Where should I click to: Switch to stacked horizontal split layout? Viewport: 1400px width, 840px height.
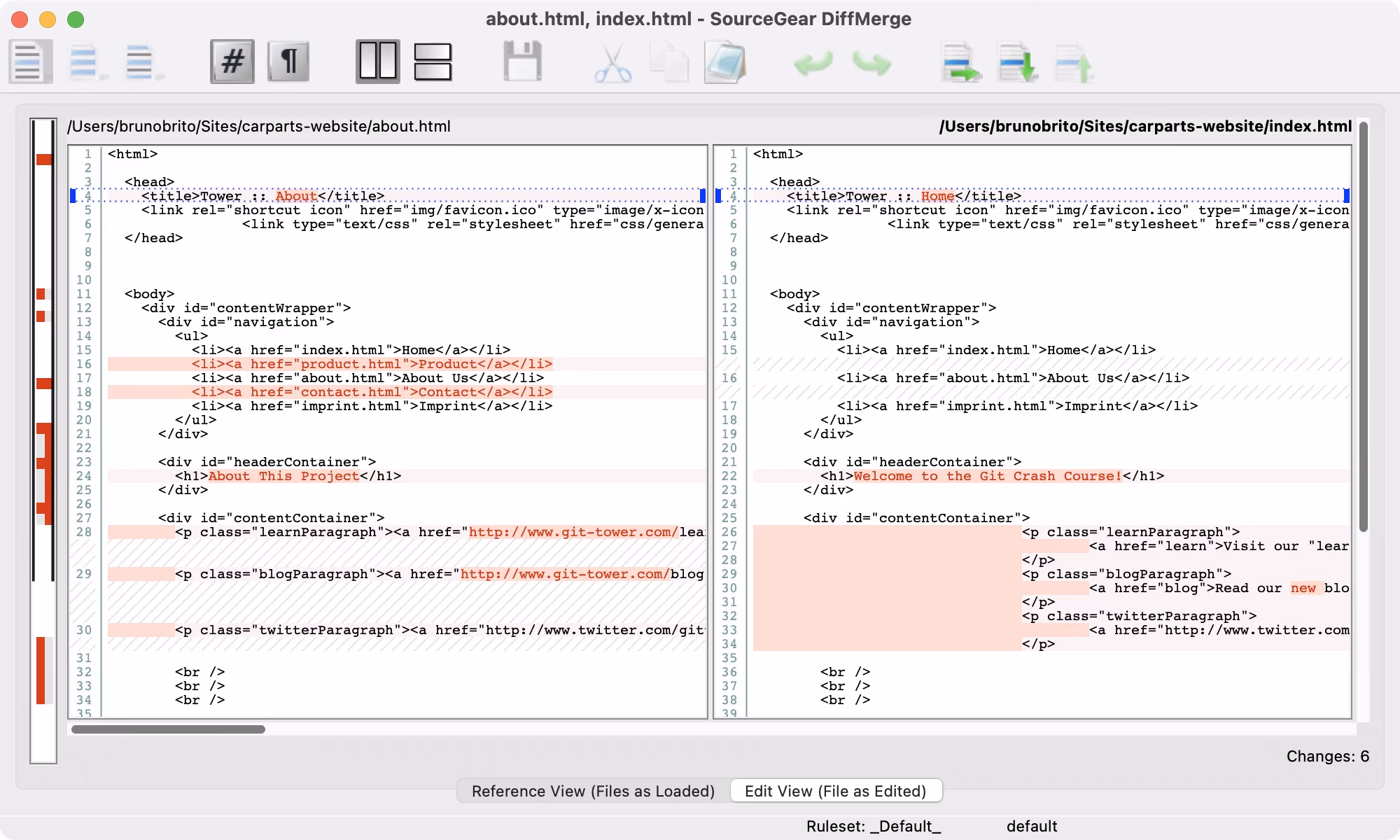[433, 62]
